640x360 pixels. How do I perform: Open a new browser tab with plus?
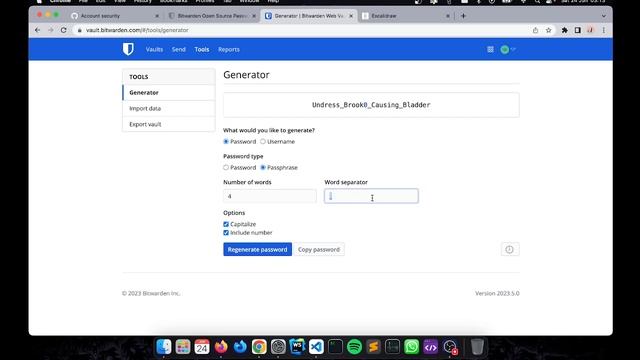click(463, 16)
